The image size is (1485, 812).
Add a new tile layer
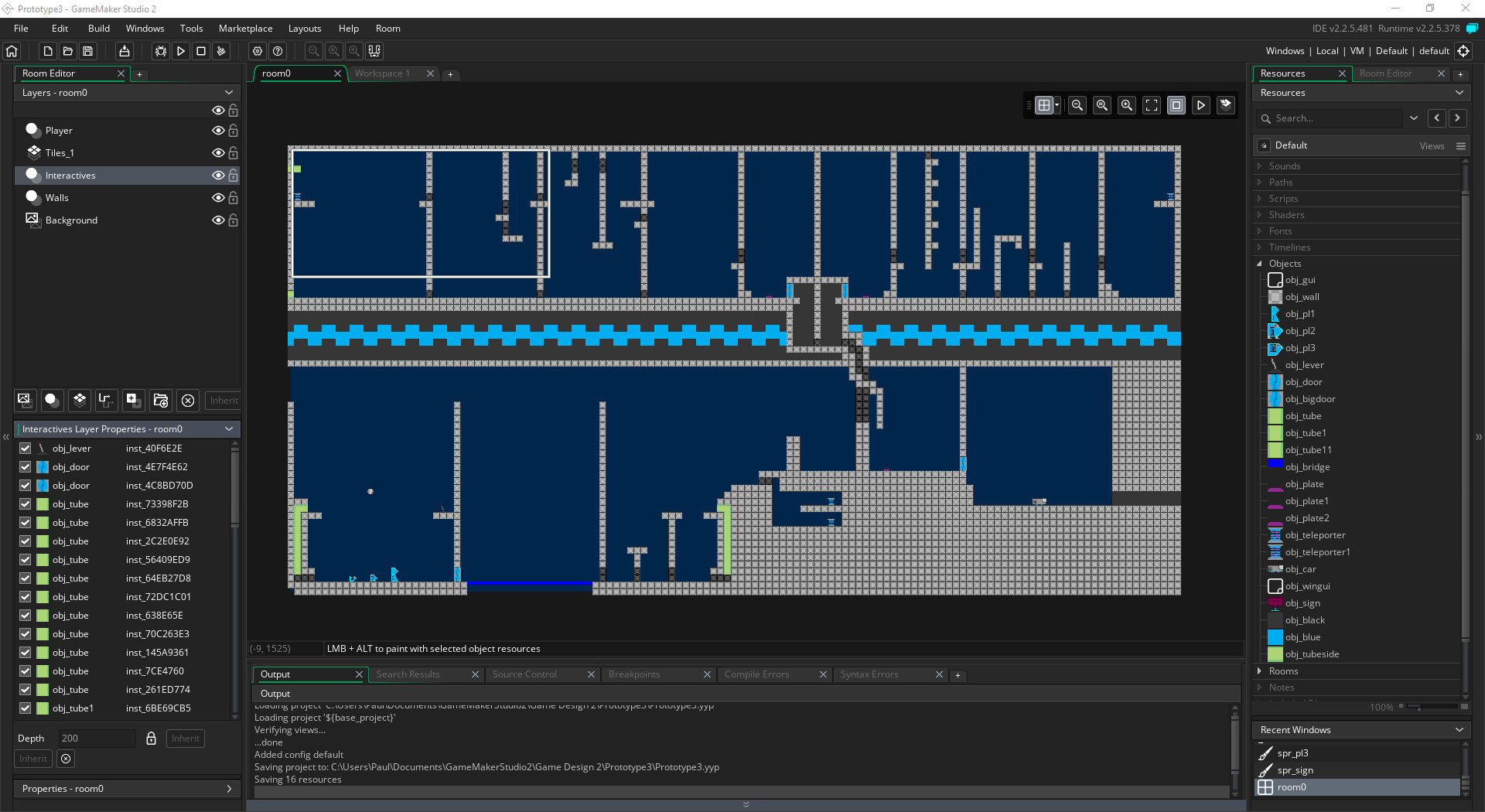79,400
